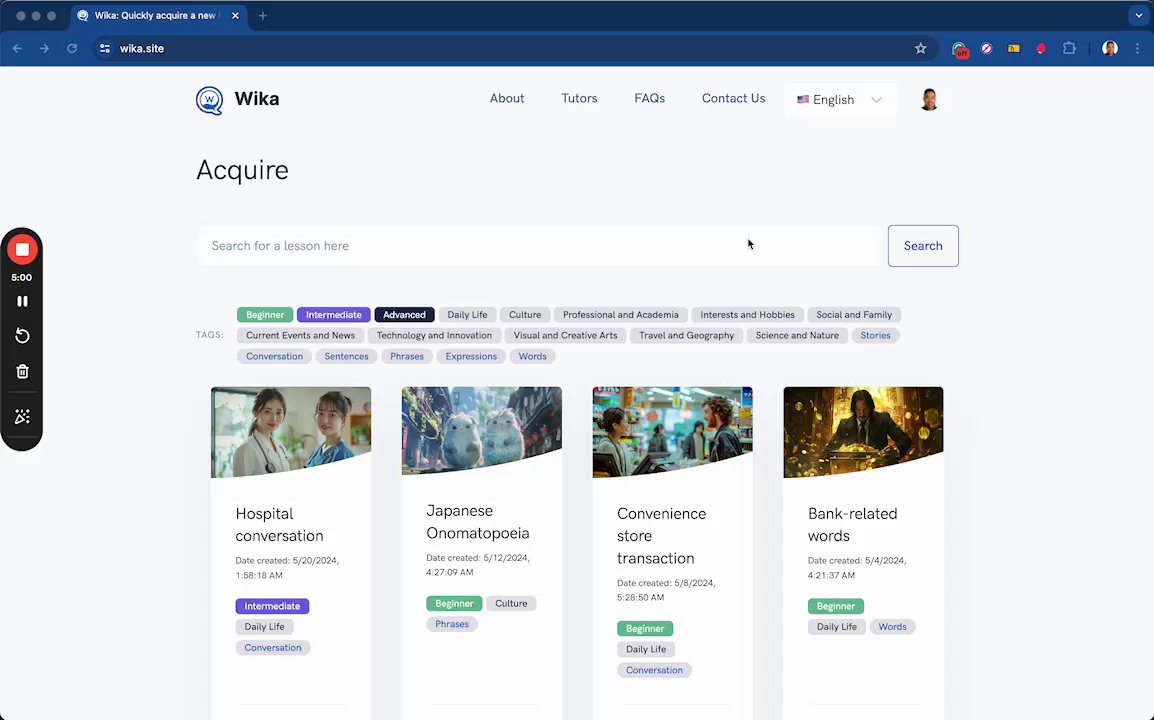
Task: Toggle the Interests and Hobbies tag
Action: [747, 314]
